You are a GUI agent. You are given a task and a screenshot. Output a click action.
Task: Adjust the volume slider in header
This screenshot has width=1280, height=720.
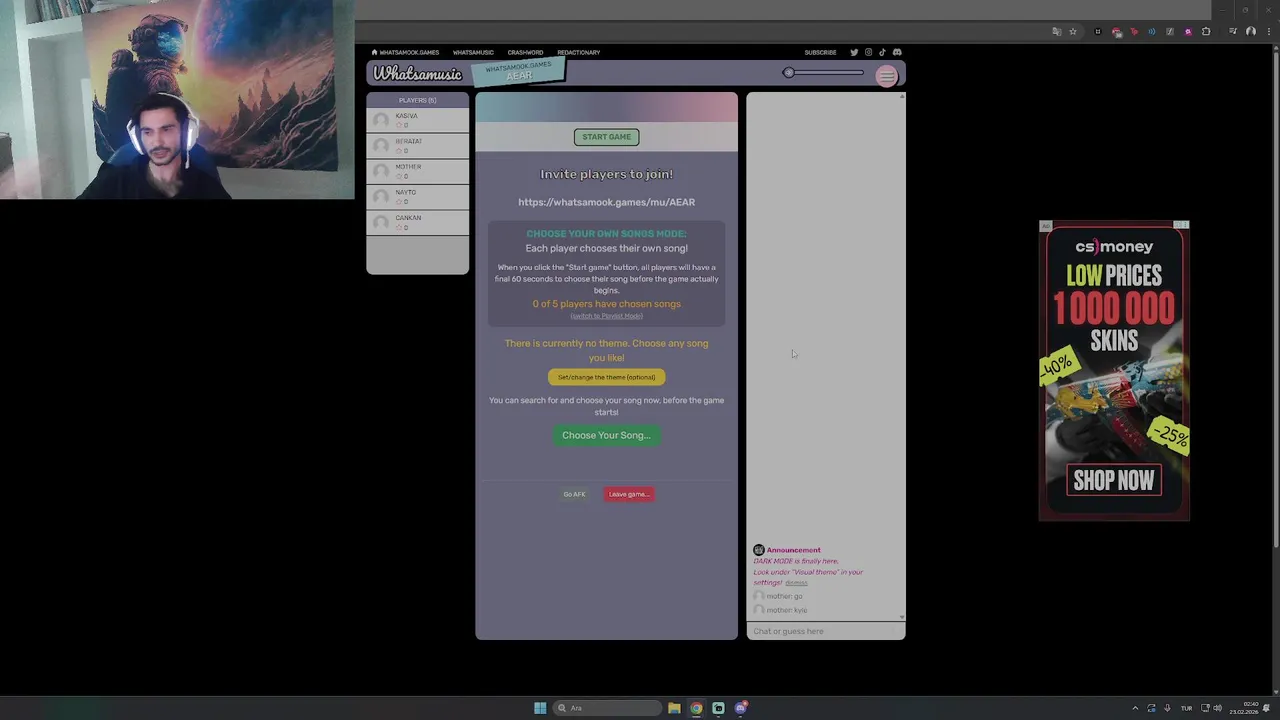pyautogui.click(x=825, y=72)
